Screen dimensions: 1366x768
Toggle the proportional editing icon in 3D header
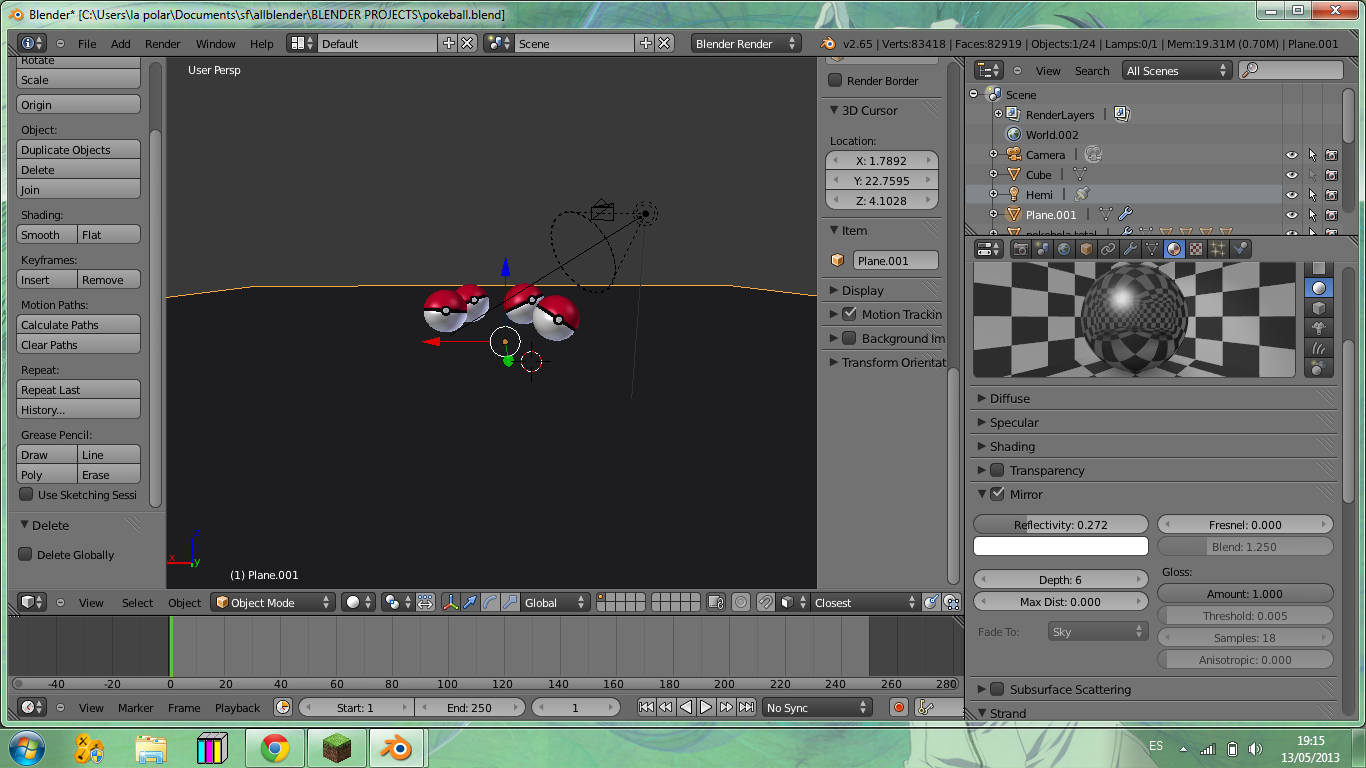[741, 602]
